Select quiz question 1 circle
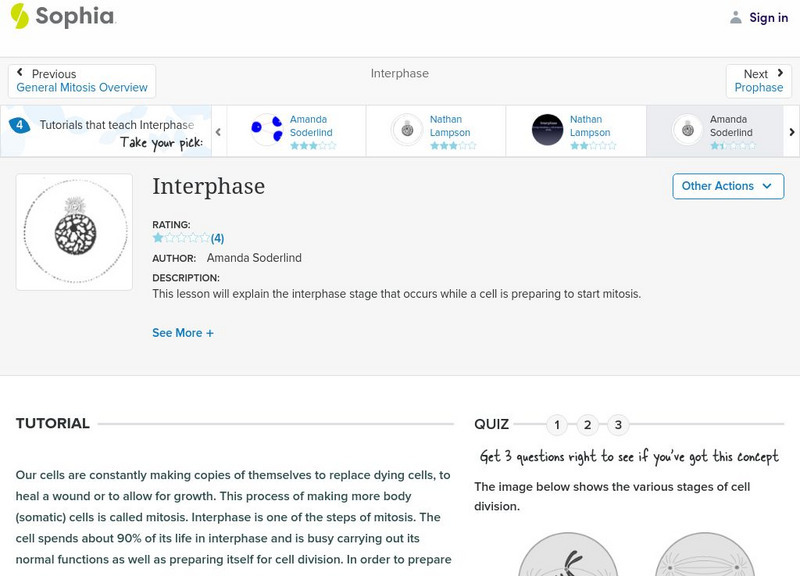Image resolution: width=800 pixels, height=576 pixels. 557,425
